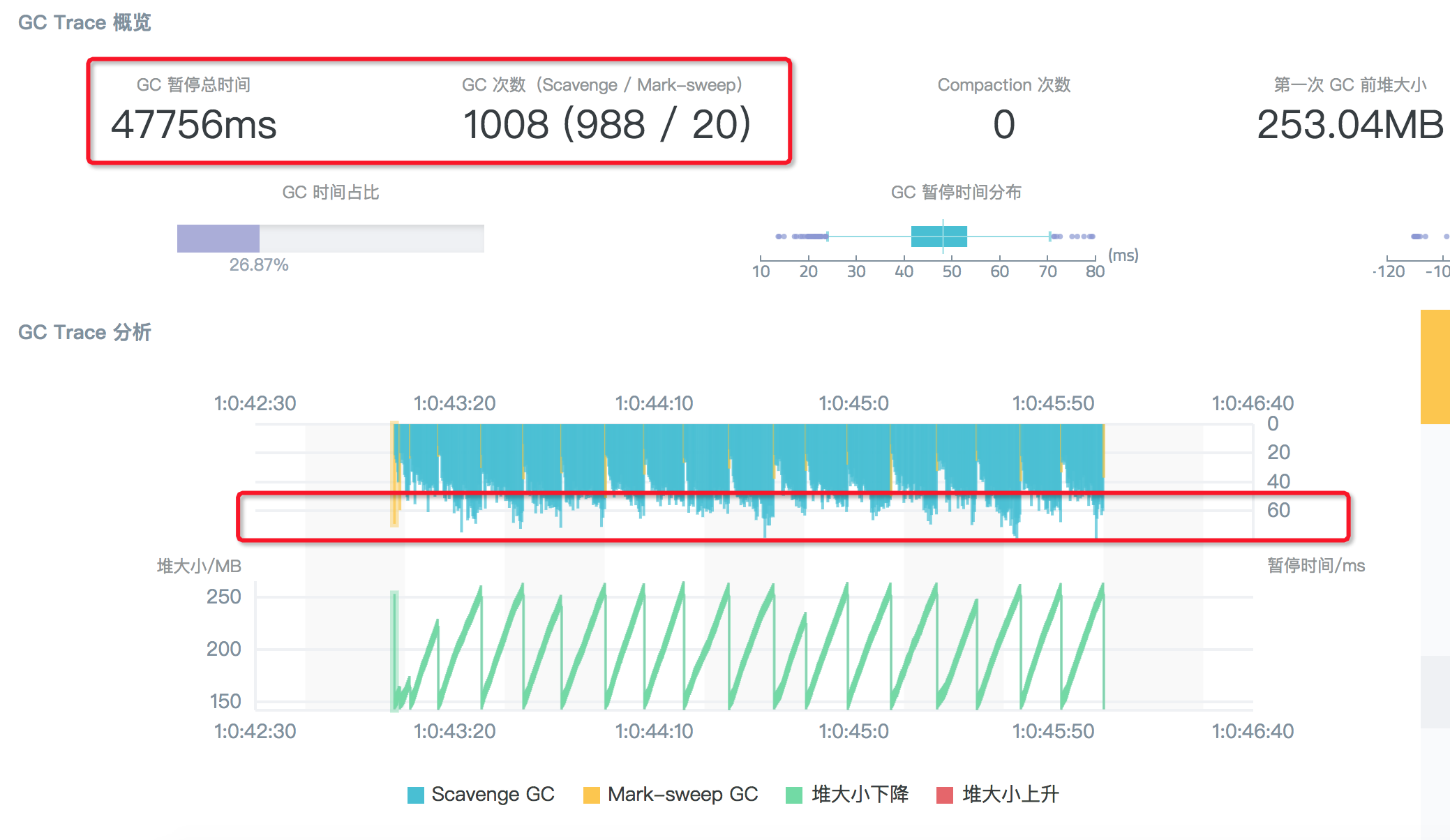Click the 堆大小上升 legend label
1450x840 pixels.
pyautogui.click(x=1010, y=795)
